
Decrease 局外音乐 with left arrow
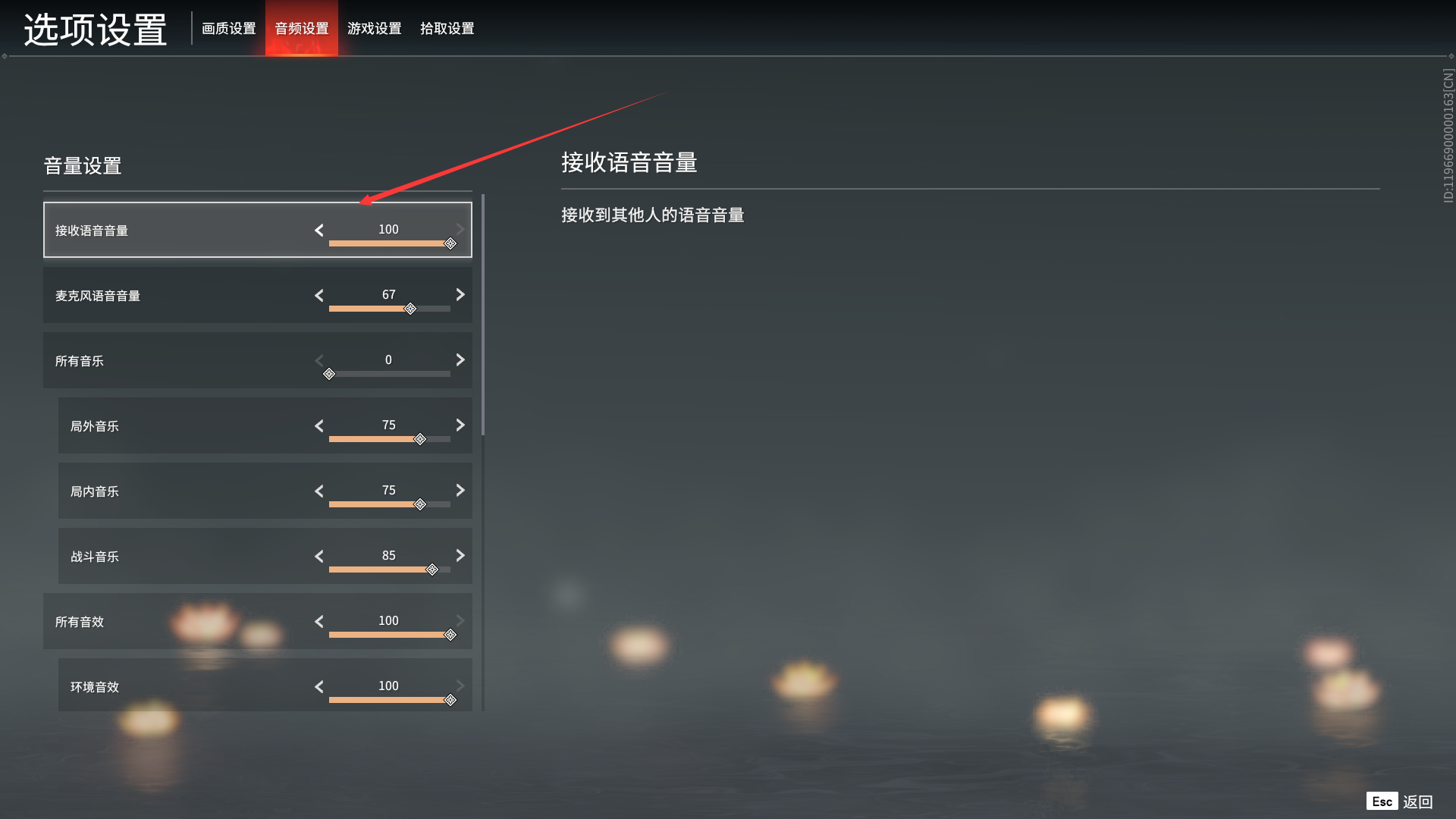[x=319, y=425]
